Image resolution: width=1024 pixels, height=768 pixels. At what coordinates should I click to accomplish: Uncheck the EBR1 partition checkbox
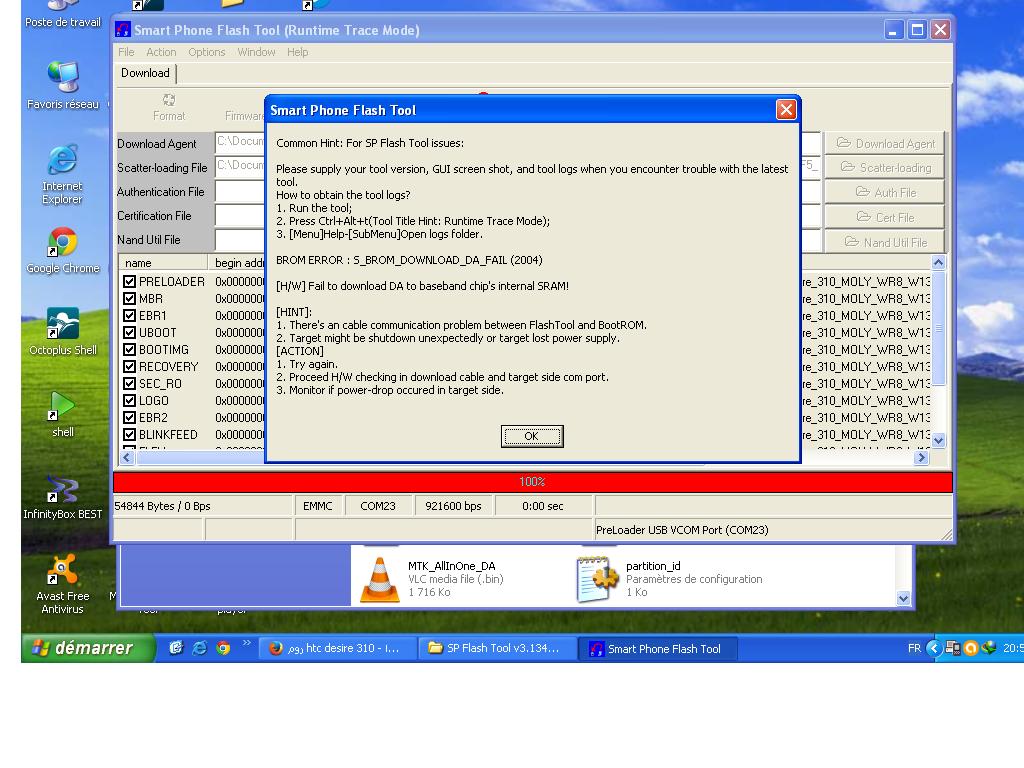point(129,315)
